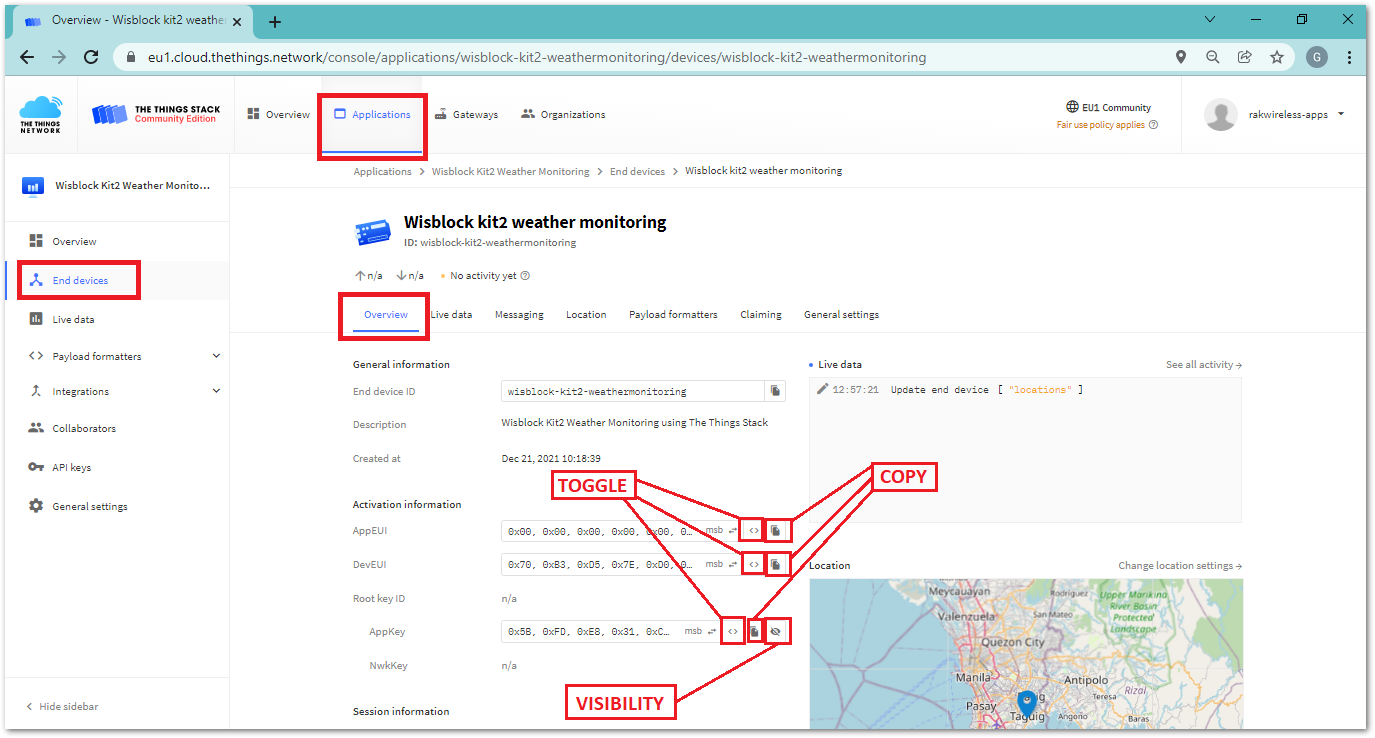Click the Collaborators people icon
Viewport: 1375px width, 738px height.
[x=36, y=428]
